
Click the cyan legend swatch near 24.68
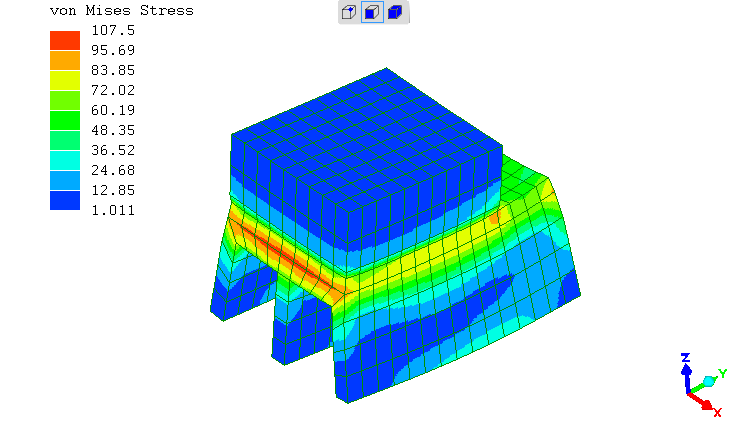tap(65, 160)
